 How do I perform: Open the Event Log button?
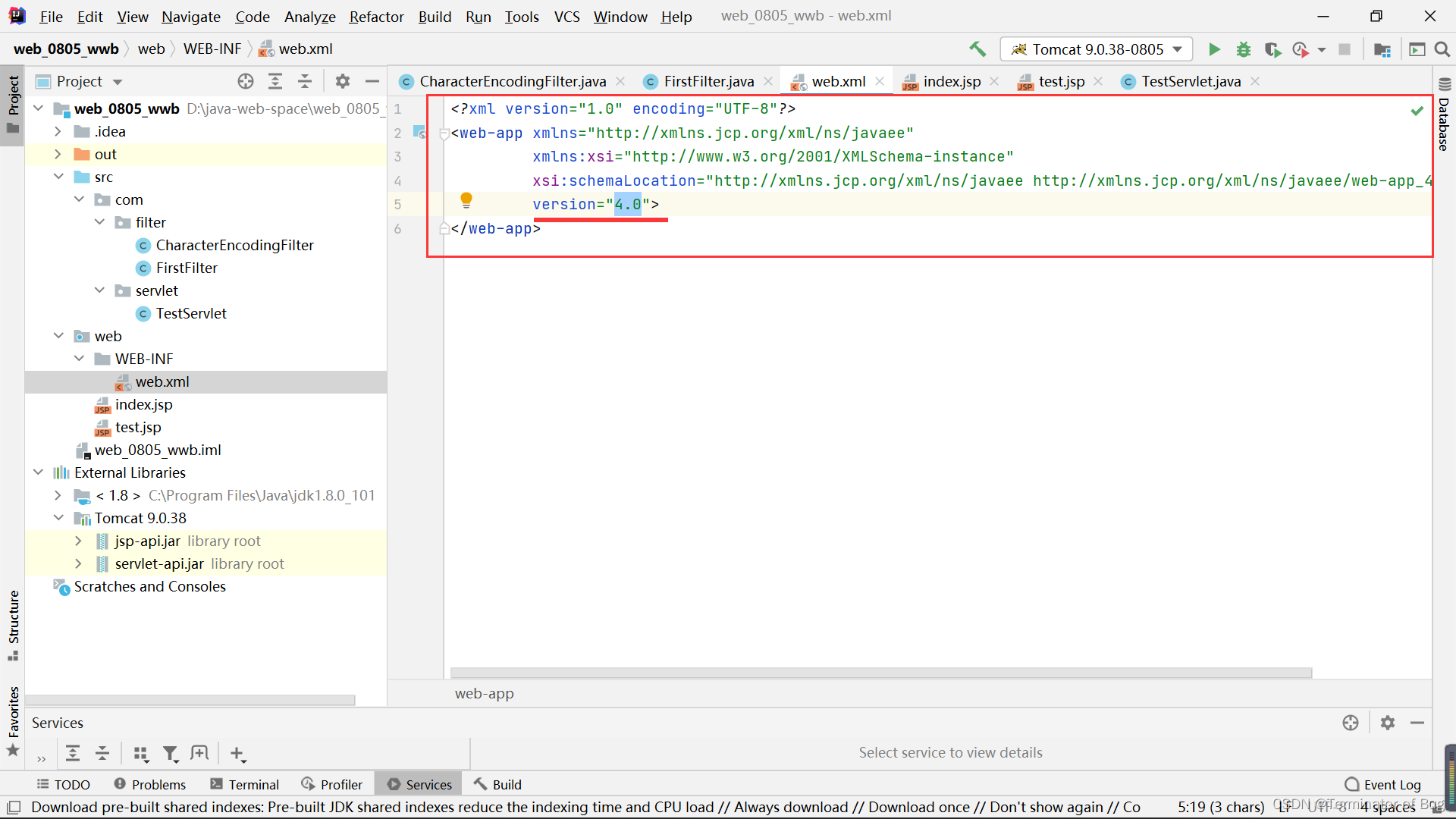coord(1383,784)
